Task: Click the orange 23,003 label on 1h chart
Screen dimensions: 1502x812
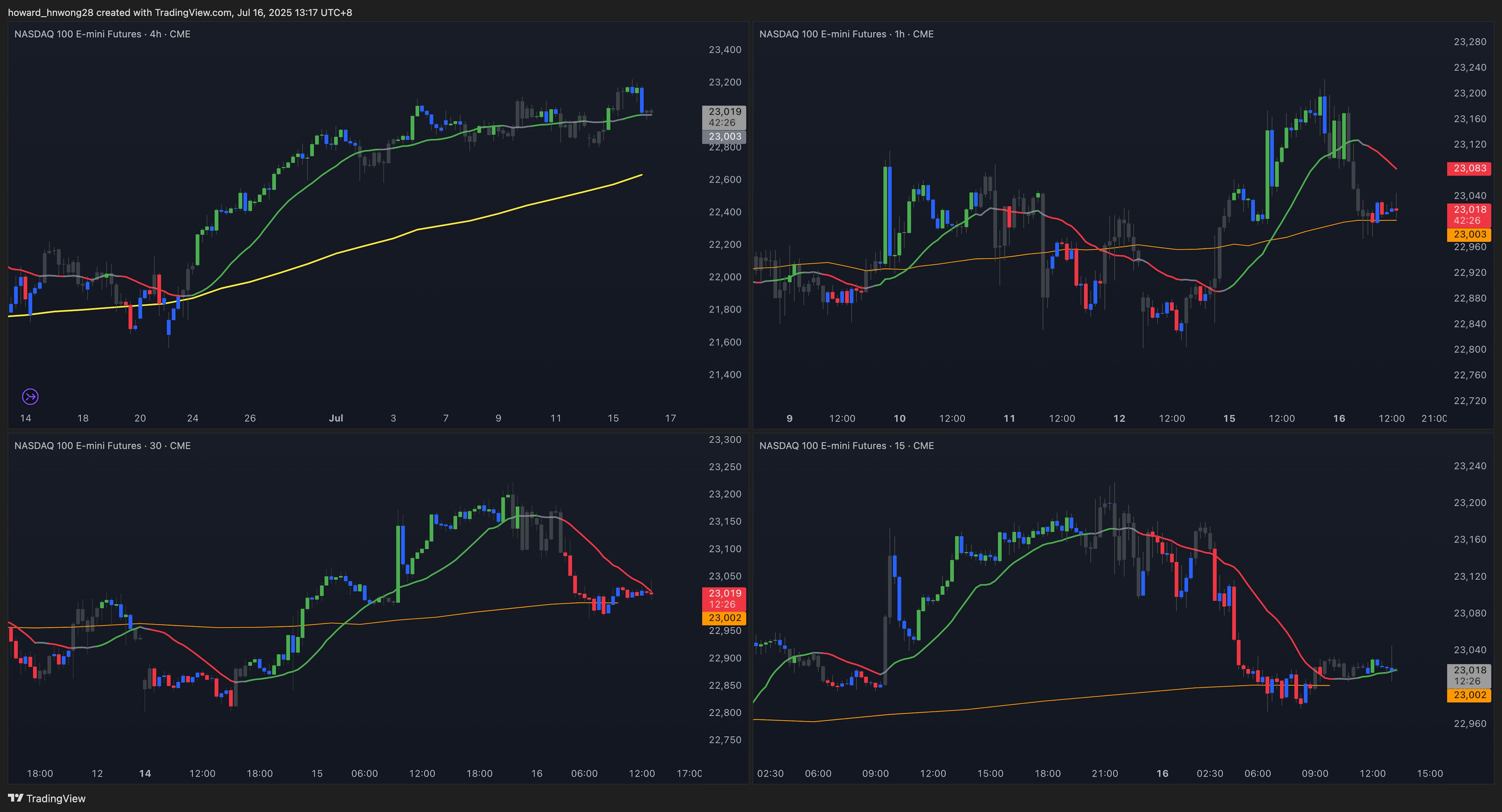Action: tap(1470, 234)
